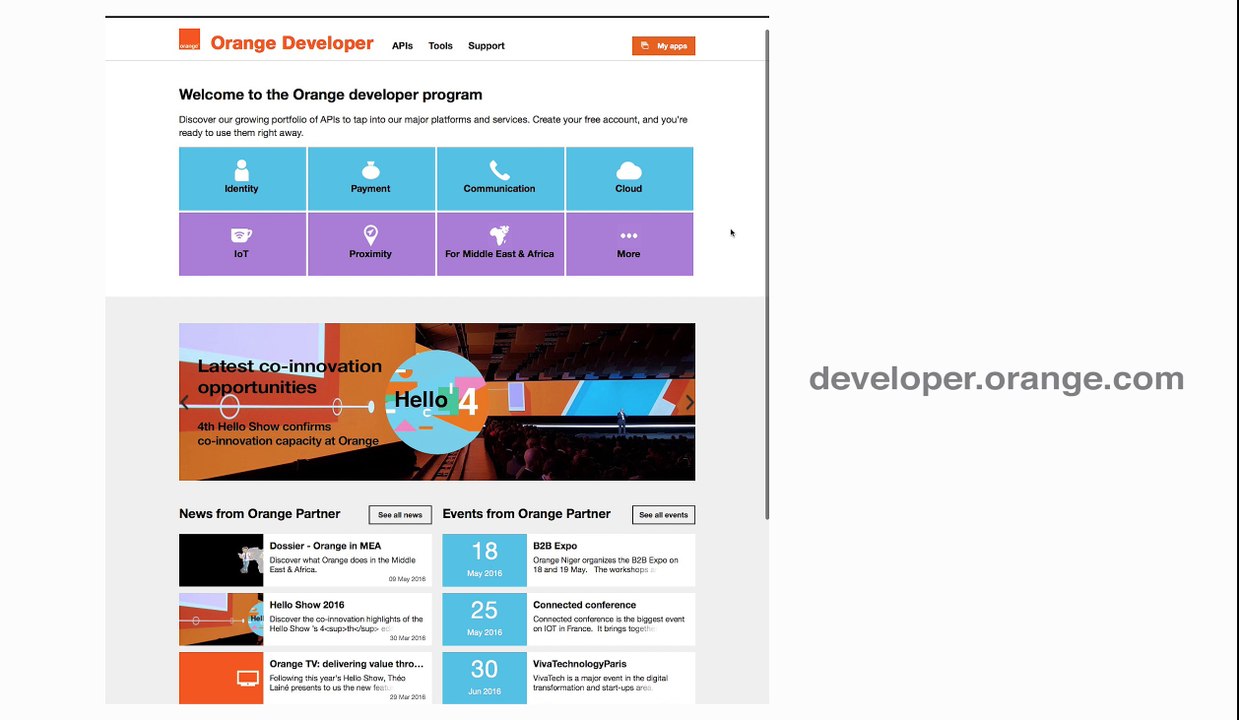Select the Cloud icon tile
The height and width of the screenshot is (720, 1239).
pyautogui.click(x=629, y=179)
